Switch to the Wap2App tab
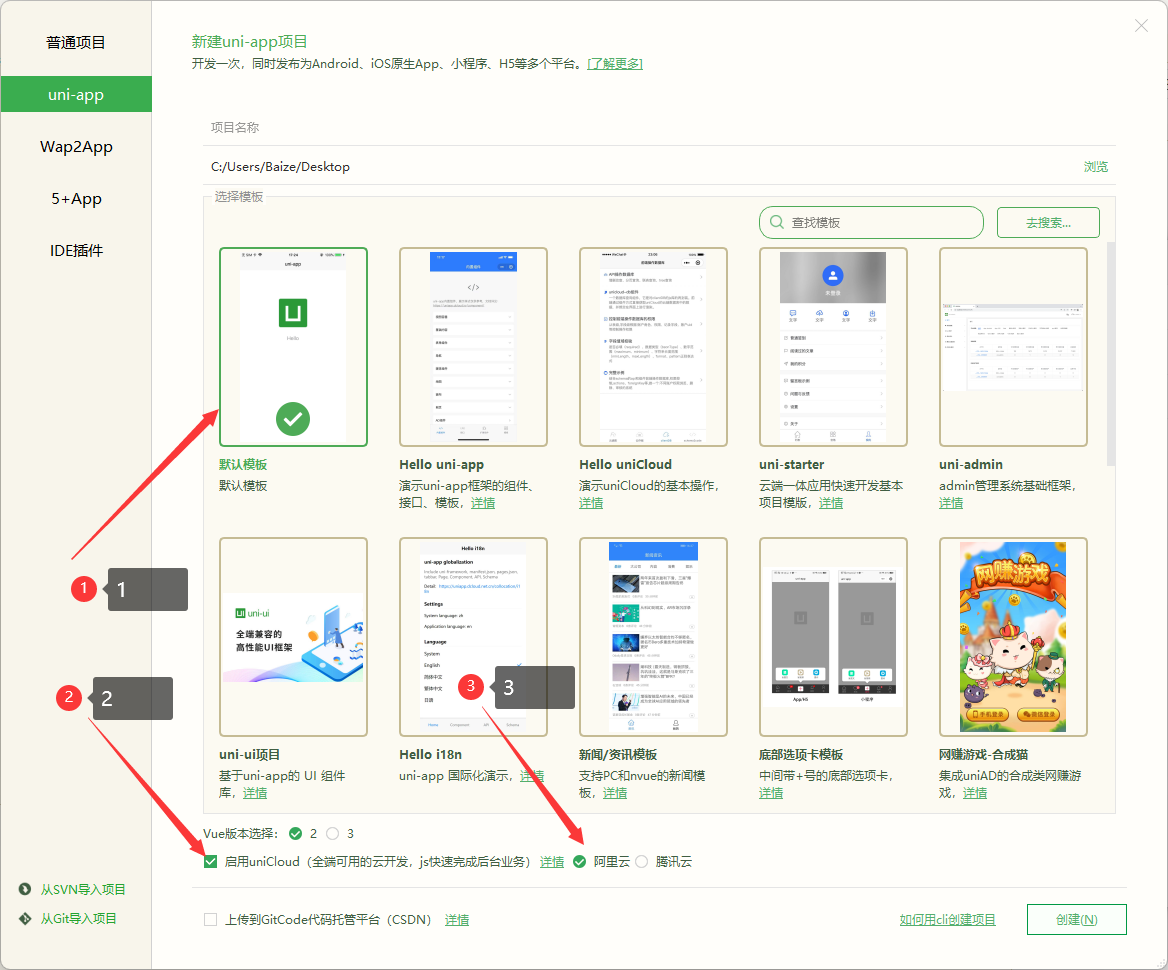This screenshot has height=970, width=1168. click(x=76, y=147)
